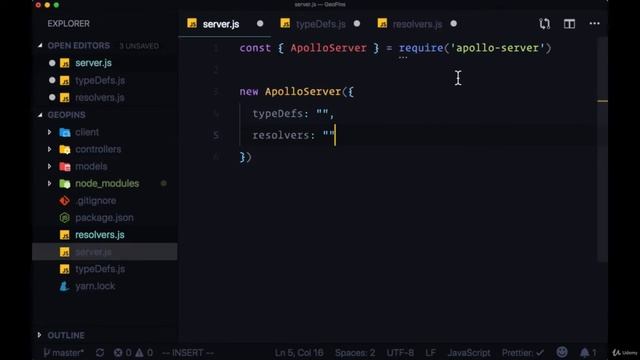
Task: Open the editor more actions ellipsis menu
Action: [594, 24]
